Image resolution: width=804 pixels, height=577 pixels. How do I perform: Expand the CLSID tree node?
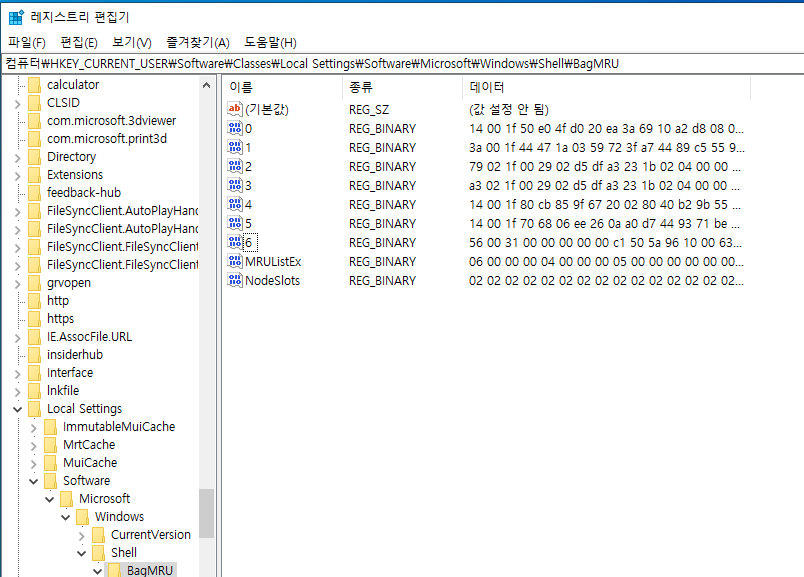click(17, 104)
